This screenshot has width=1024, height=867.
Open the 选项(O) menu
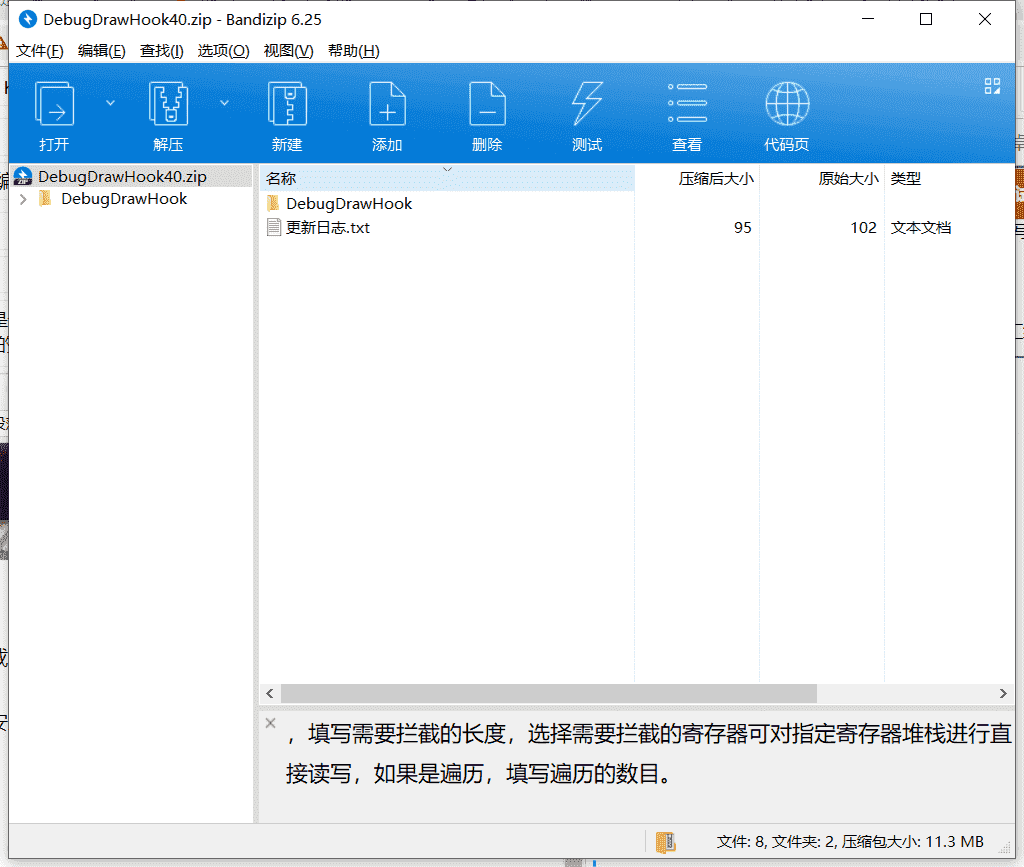pos(223,51)
